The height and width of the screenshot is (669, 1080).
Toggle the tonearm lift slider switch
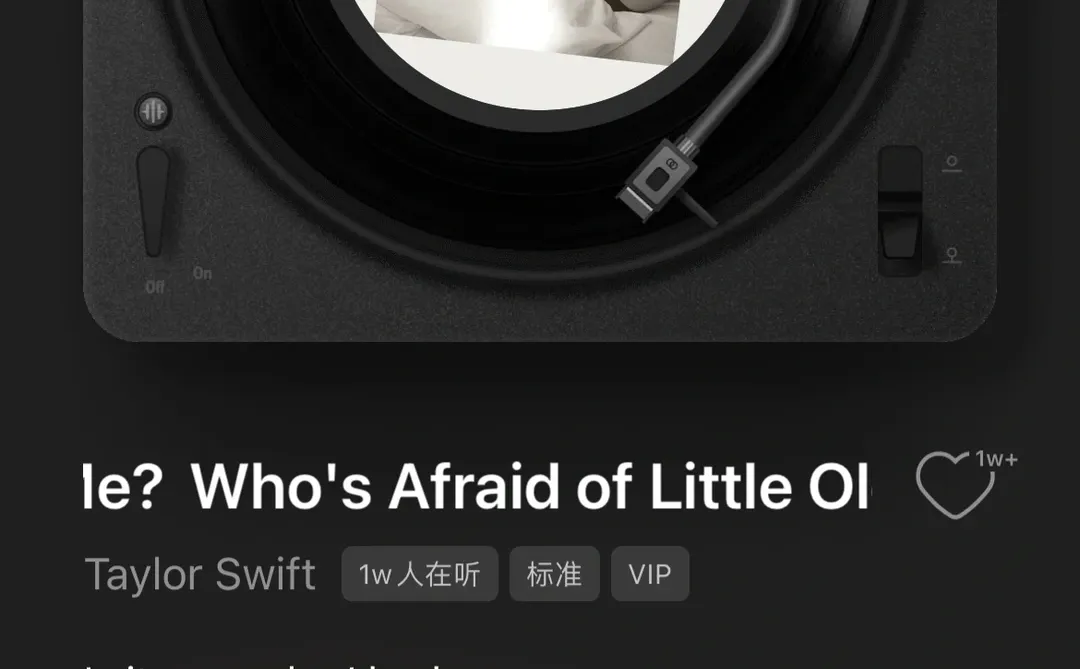pyautogui.click(x=900, y=211)
